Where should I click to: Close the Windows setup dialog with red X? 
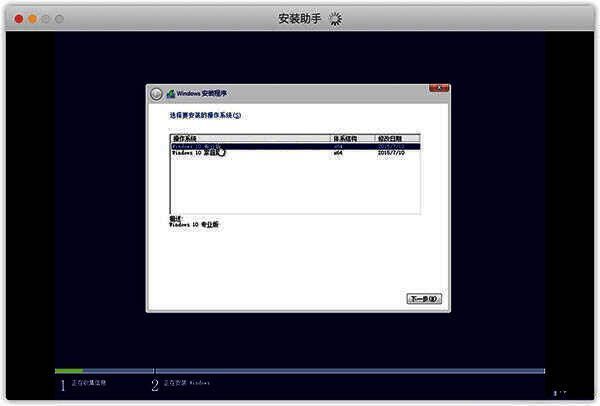pos(439,88)
